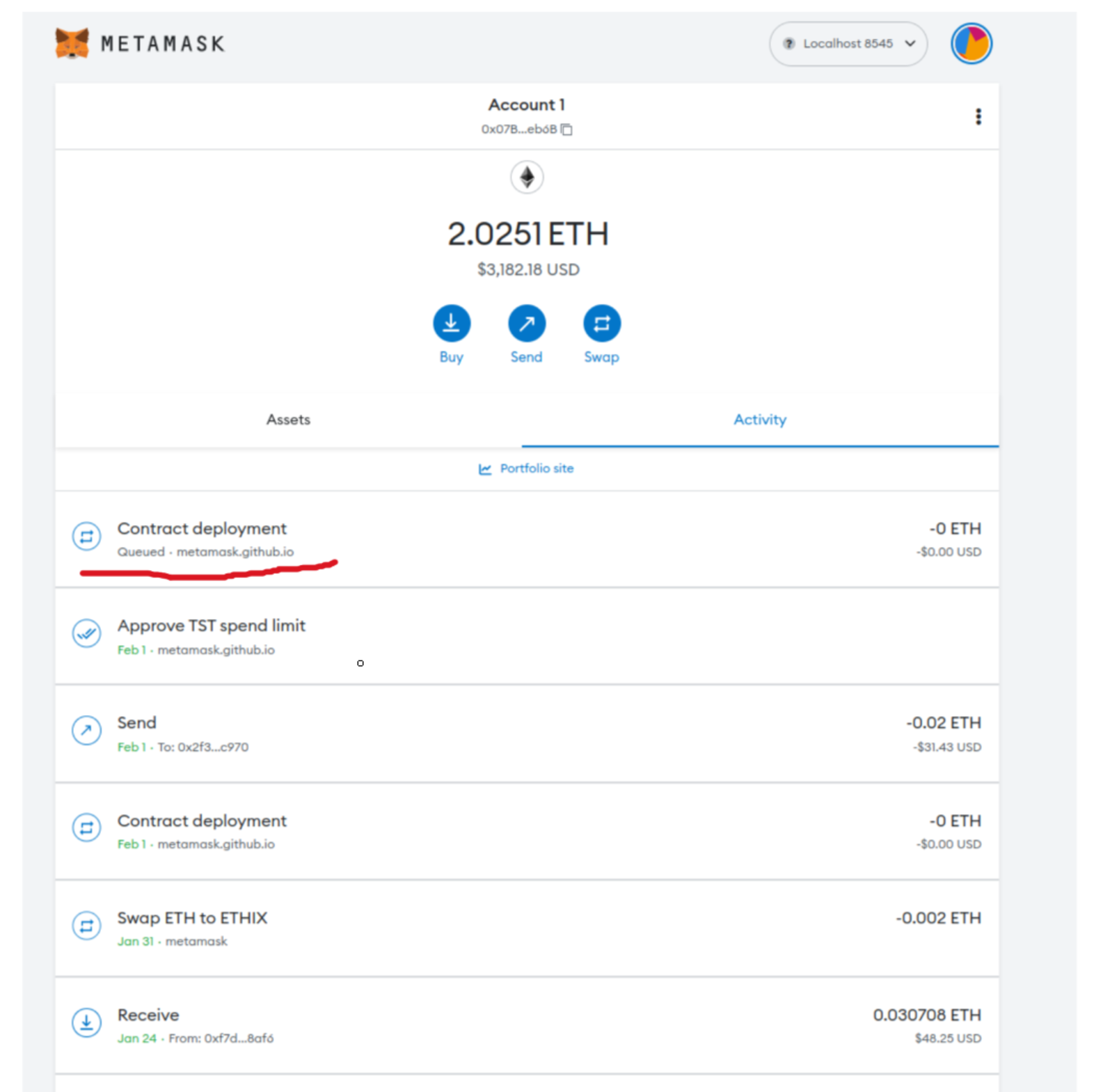Image resolution: width=1103 pixels, height=1092 pixels.
Task: Click the $3,182.18 USD balance value
Action: (x=528, y=270)
